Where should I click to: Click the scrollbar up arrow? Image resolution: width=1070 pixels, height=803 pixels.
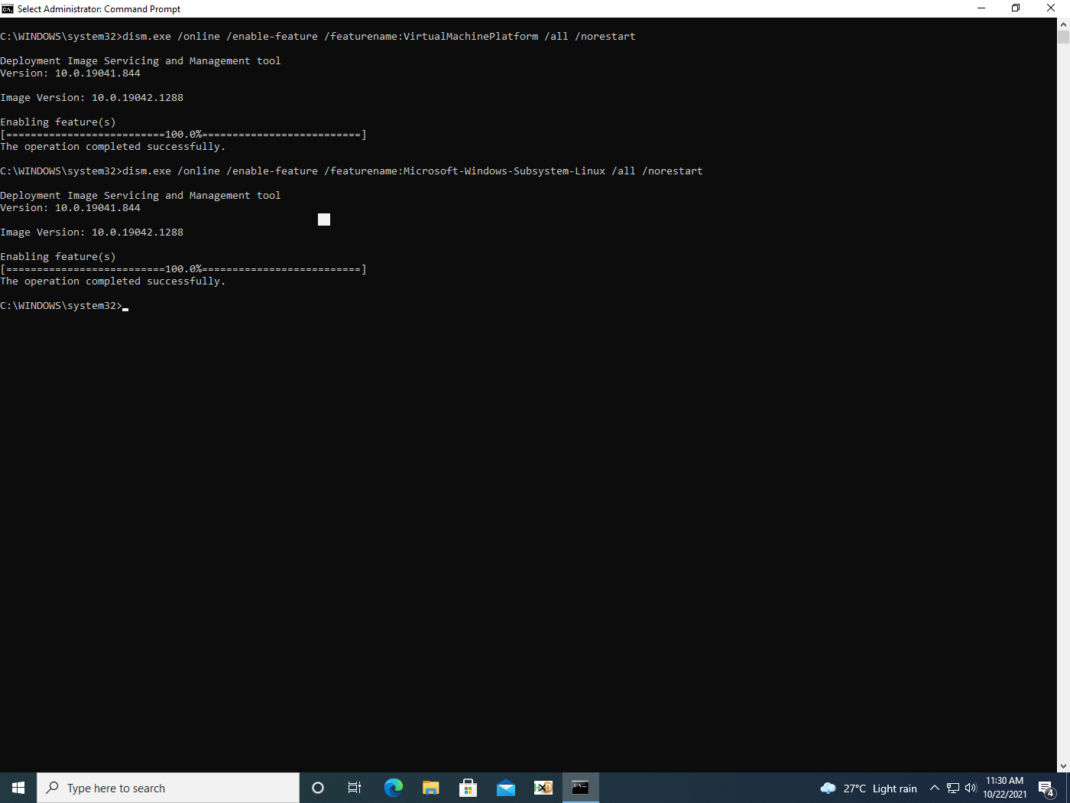[1063, 24]
